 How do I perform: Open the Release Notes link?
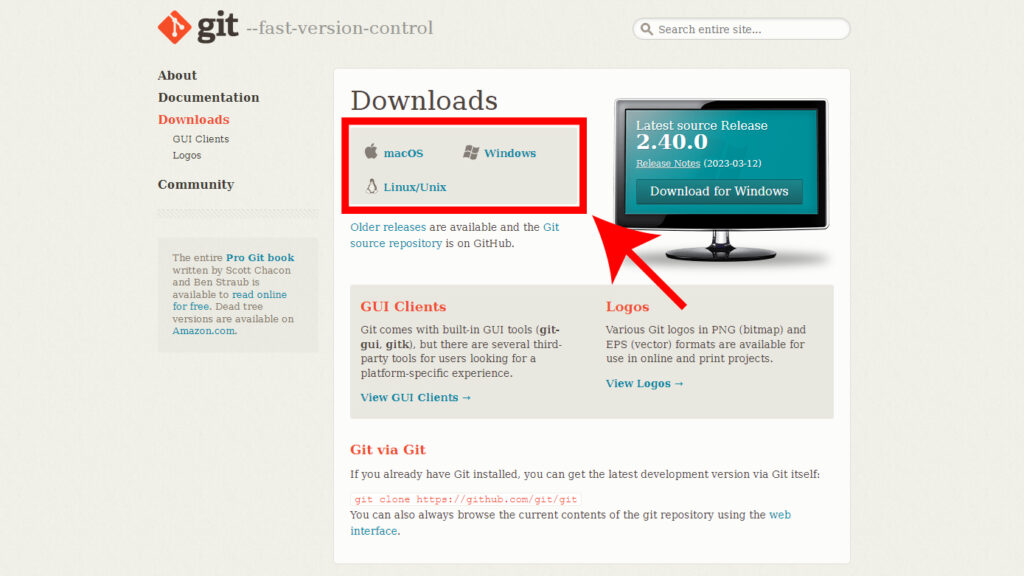click(668, 163)
